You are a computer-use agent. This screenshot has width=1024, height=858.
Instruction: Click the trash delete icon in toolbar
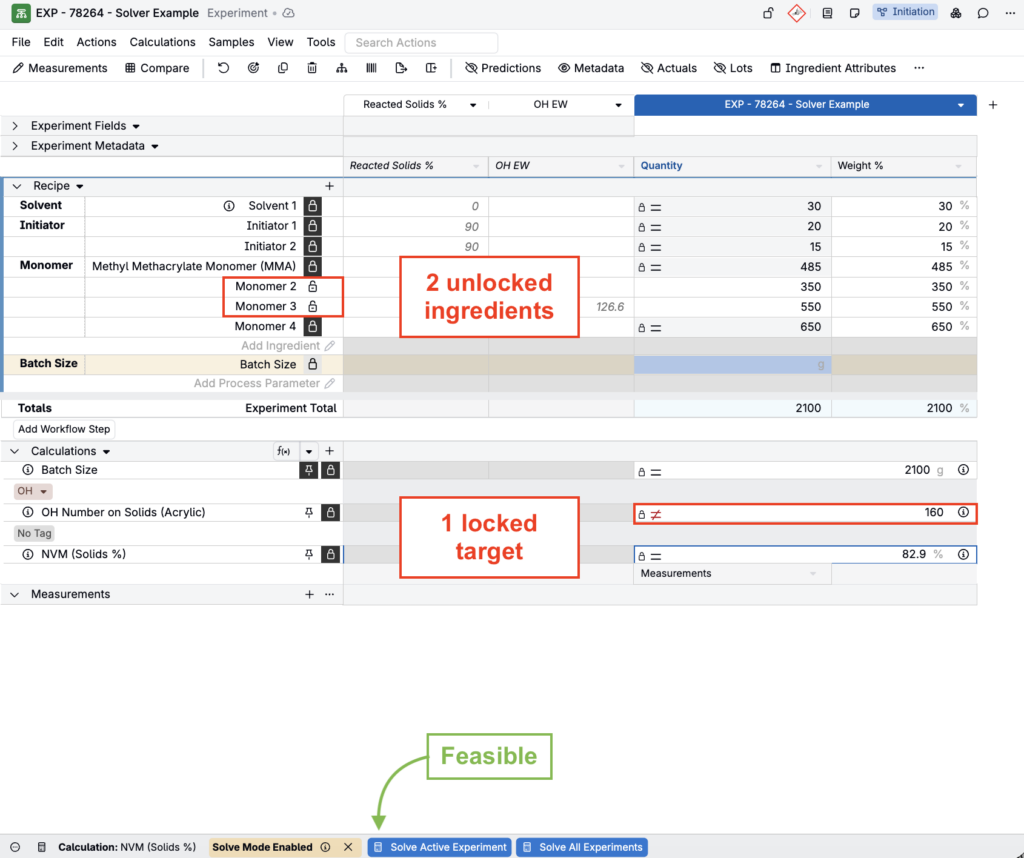tap(312, 68)
